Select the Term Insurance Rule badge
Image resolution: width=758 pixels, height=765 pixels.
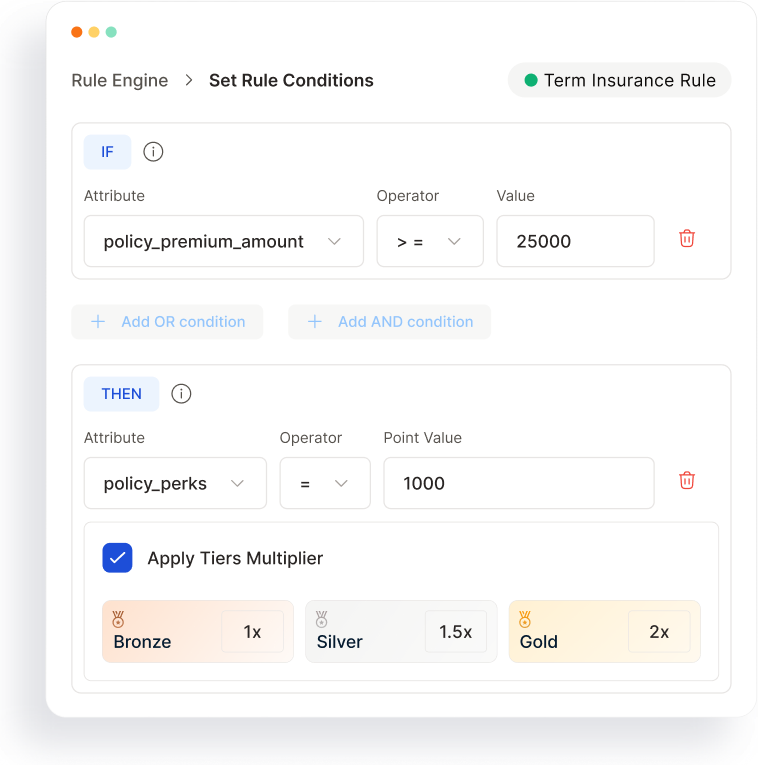(619, 80)
